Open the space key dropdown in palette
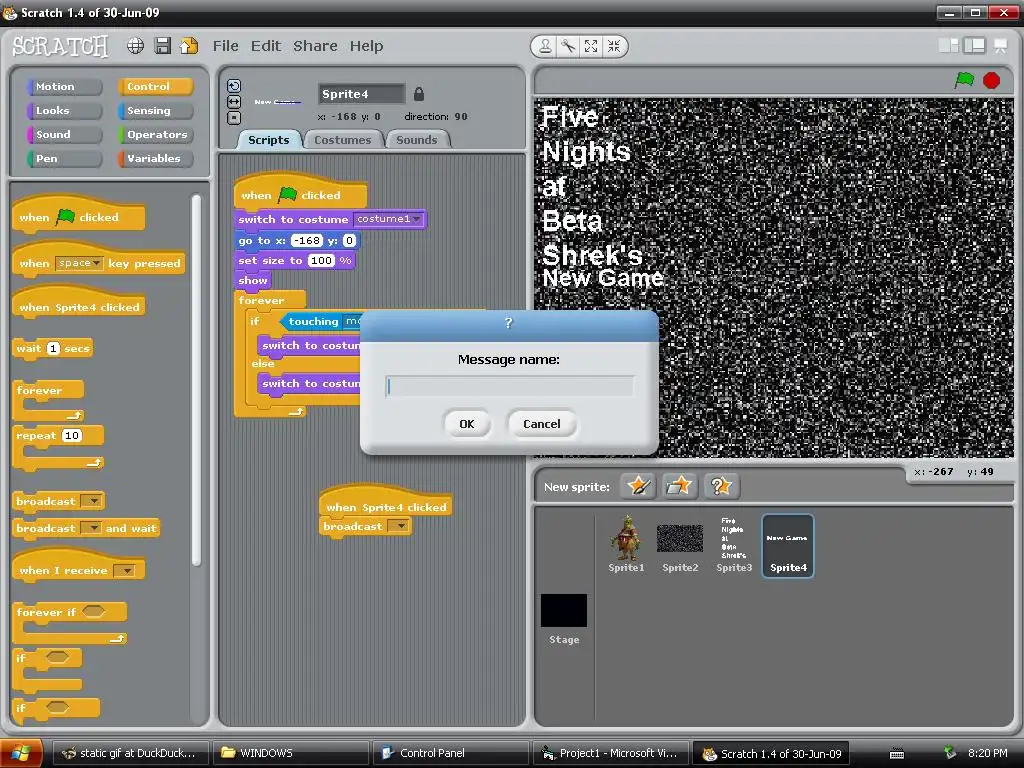 click(x=79, y=263)
